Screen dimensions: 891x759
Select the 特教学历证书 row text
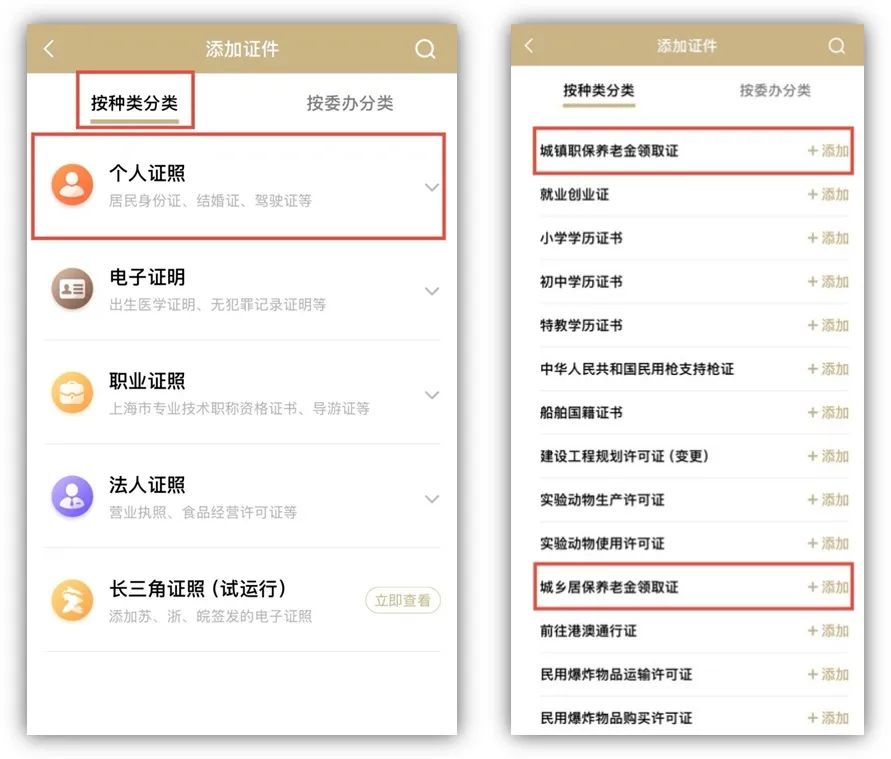pyautogui.click(x=581, y=326)
